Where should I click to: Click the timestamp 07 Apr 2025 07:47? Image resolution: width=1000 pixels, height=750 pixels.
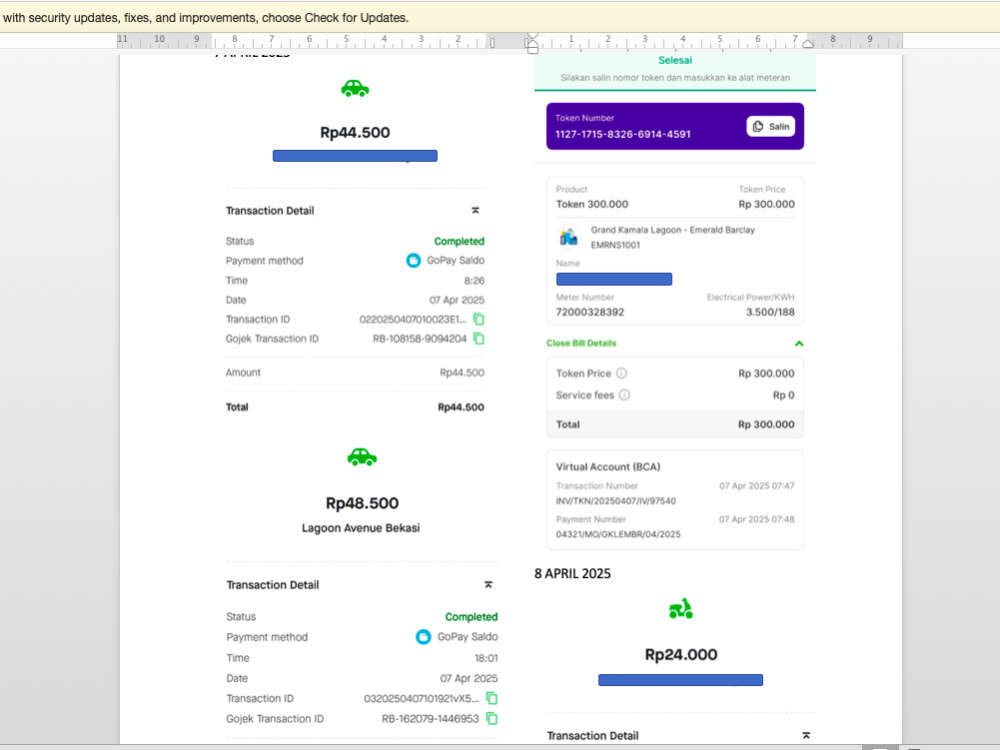[x=757, y=486]
